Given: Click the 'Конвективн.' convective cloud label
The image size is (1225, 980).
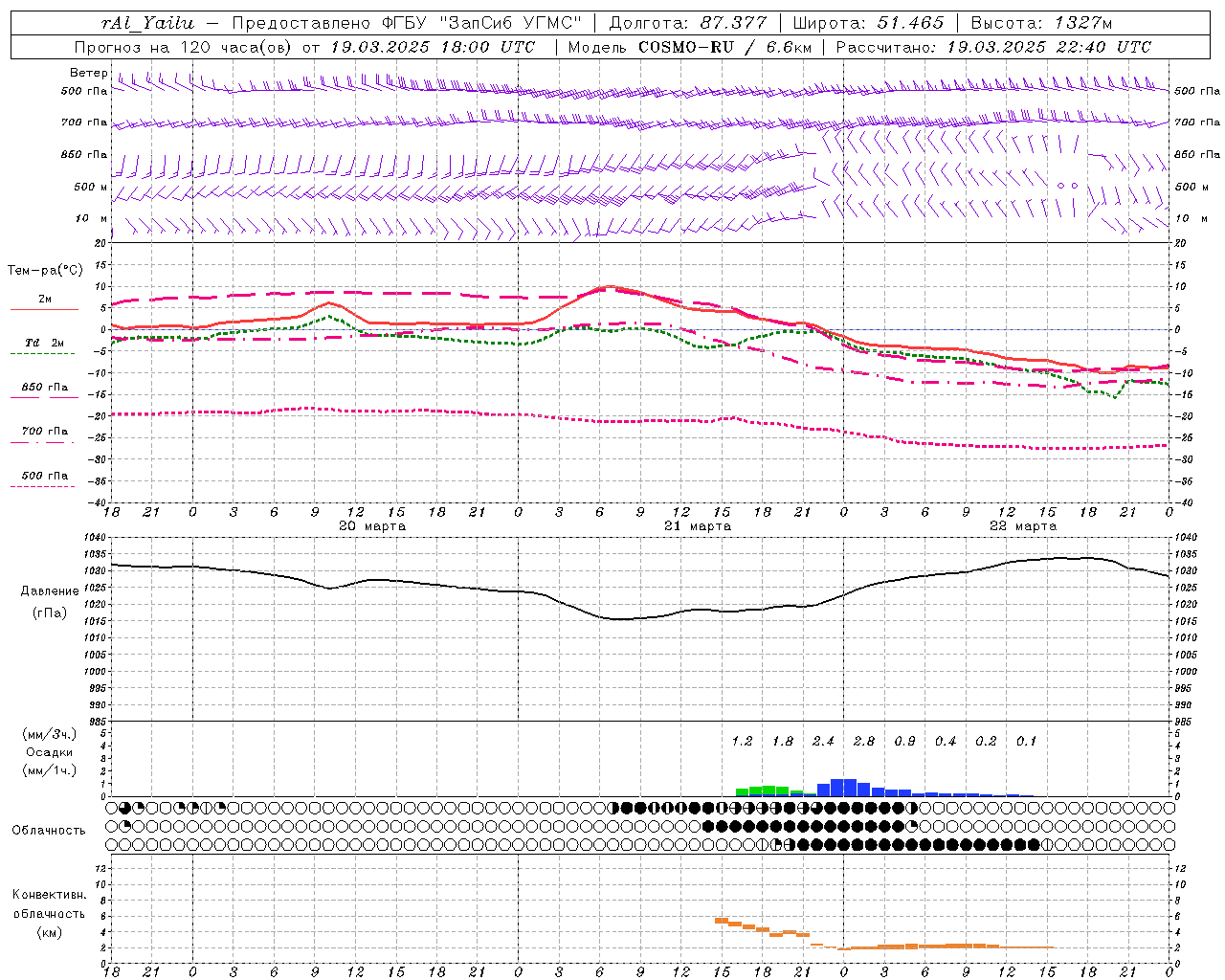Looking at the screenshot, I should pos(49,895).
